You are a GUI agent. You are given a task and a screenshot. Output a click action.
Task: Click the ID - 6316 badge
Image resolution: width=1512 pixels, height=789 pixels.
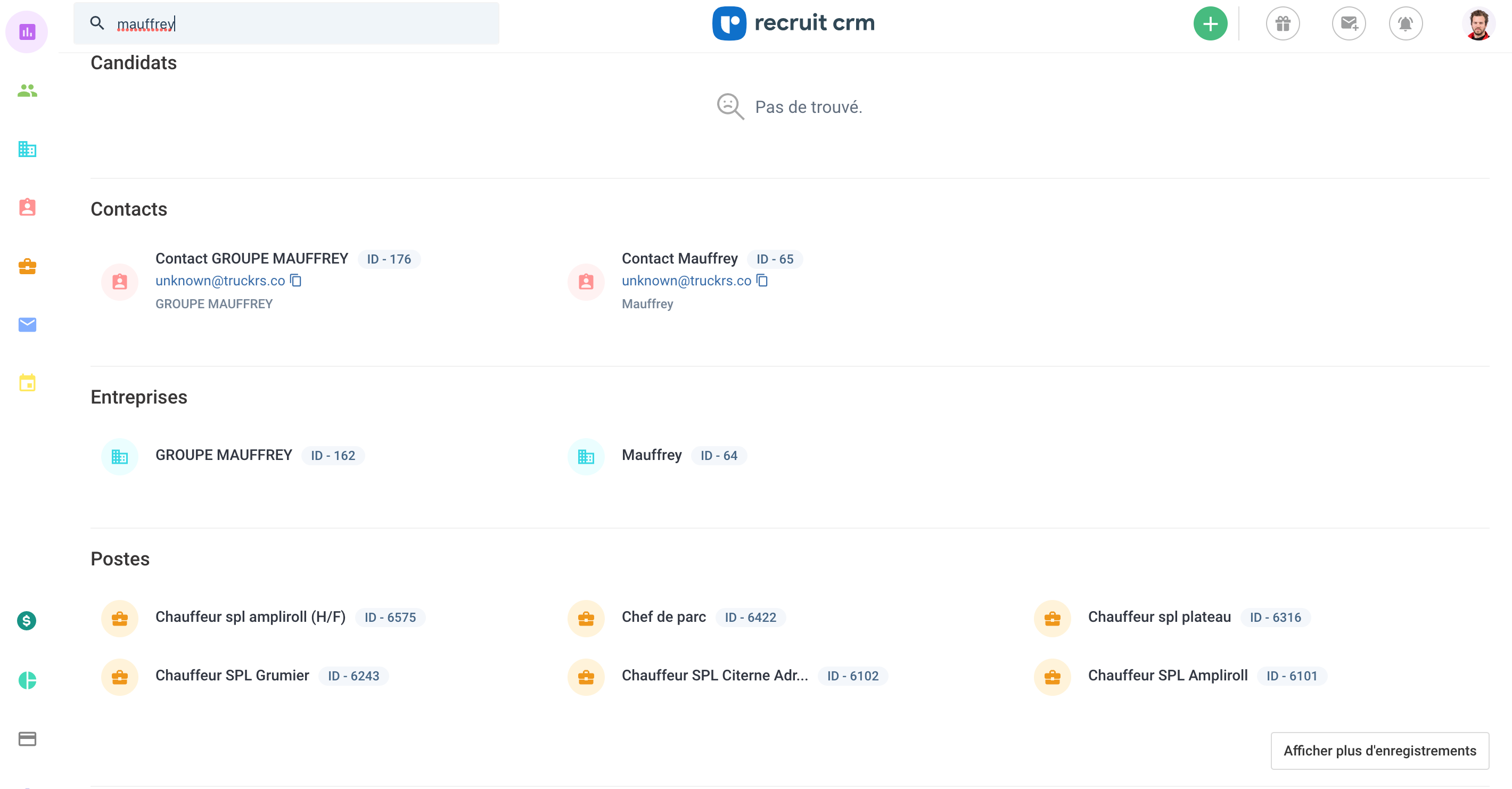[1276, 618]
